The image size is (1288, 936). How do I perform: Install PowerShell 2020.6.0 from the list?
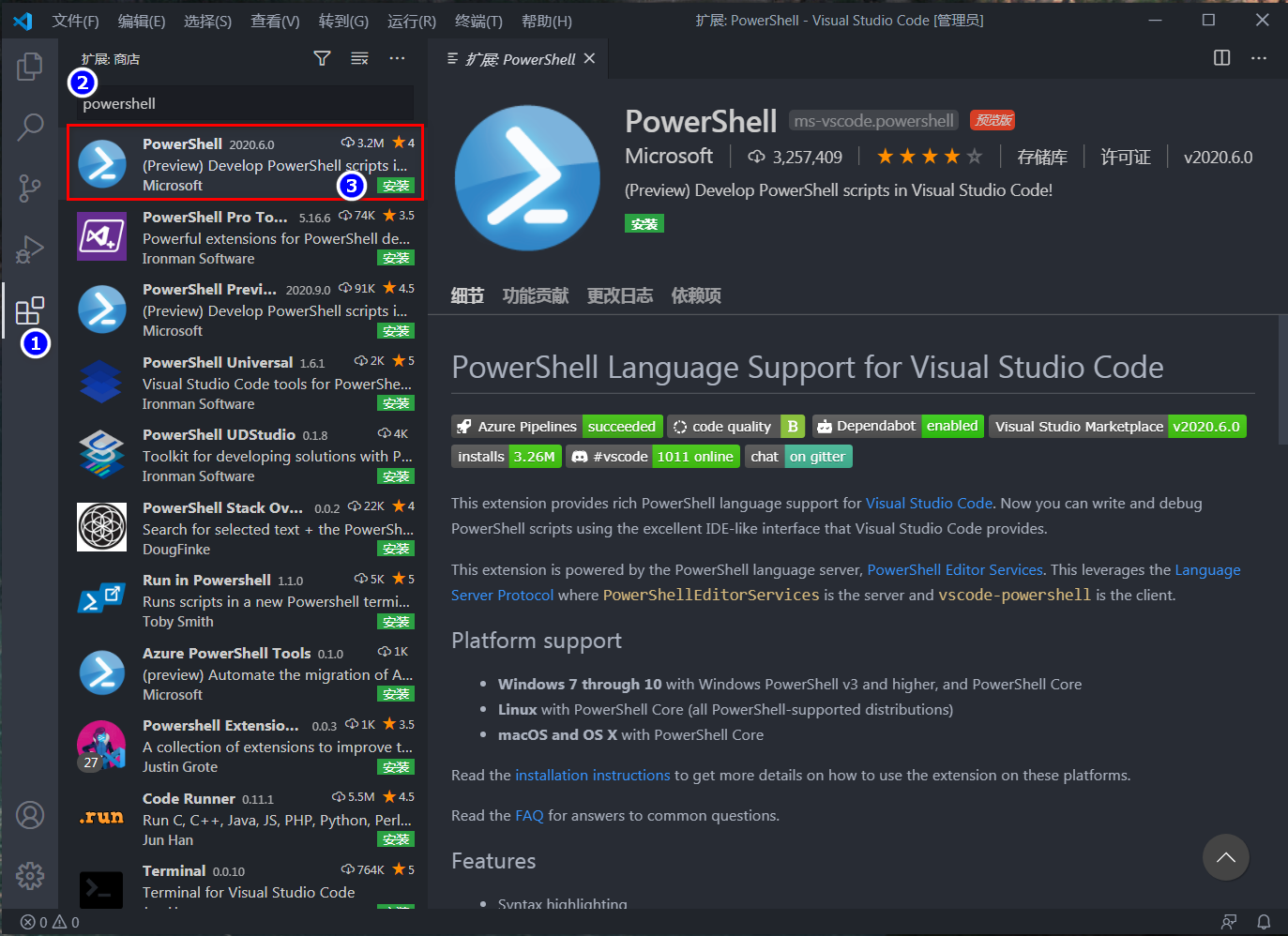(396, 186)
